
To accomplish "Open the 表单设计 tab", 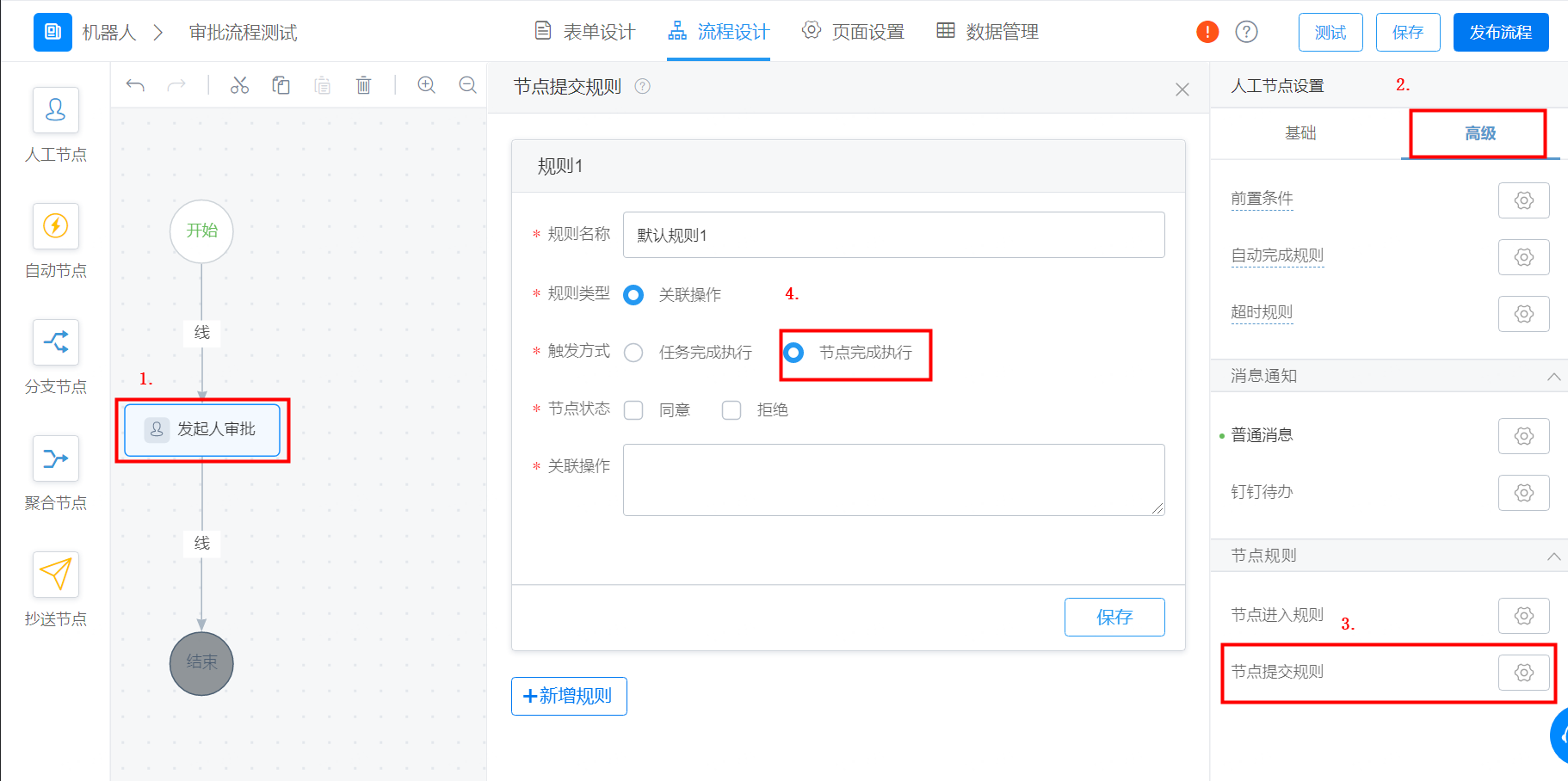I will point(585,32).
